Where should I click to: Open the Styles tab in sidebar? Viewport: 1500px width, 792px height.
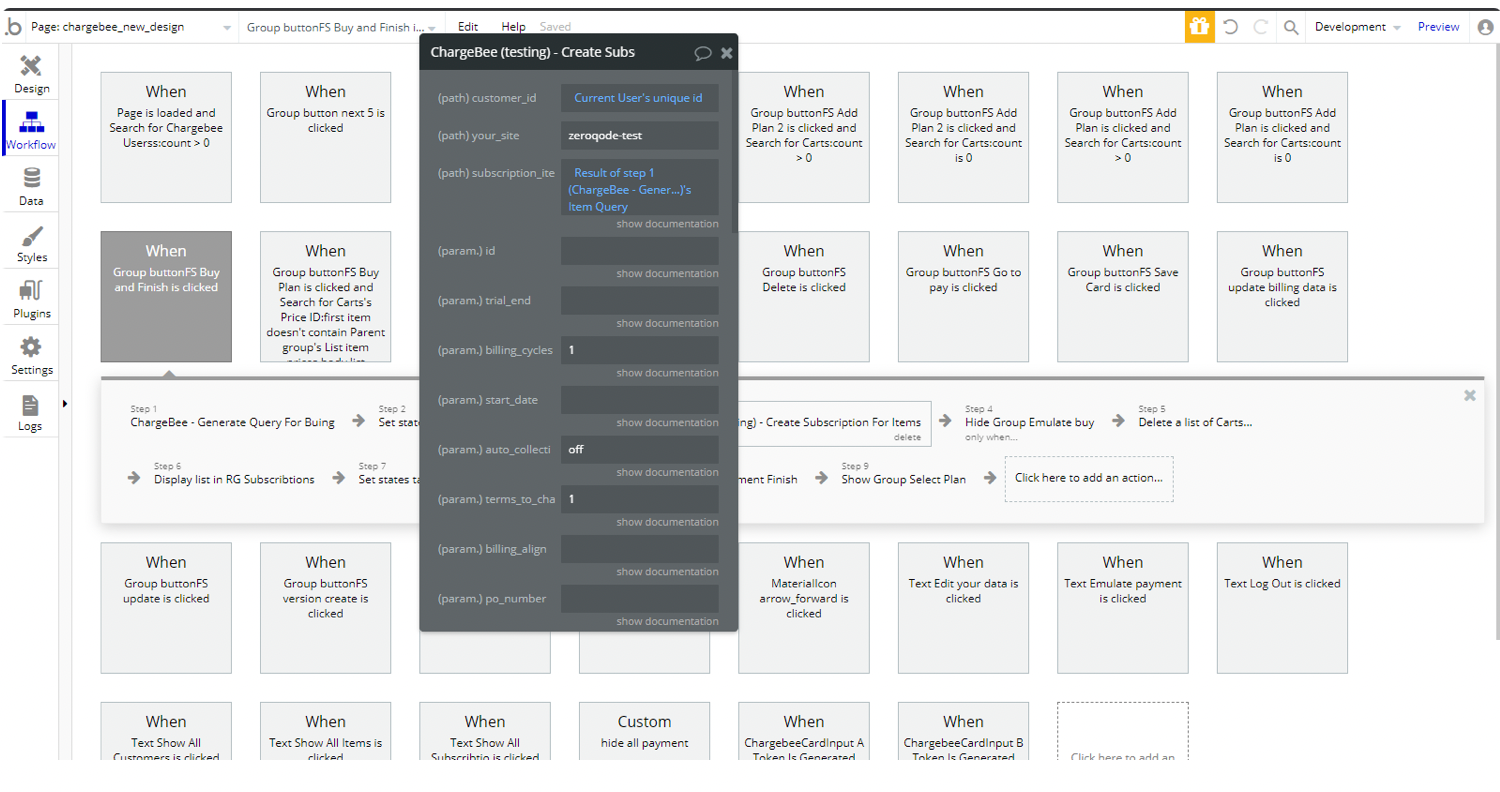tap(31, 243)
